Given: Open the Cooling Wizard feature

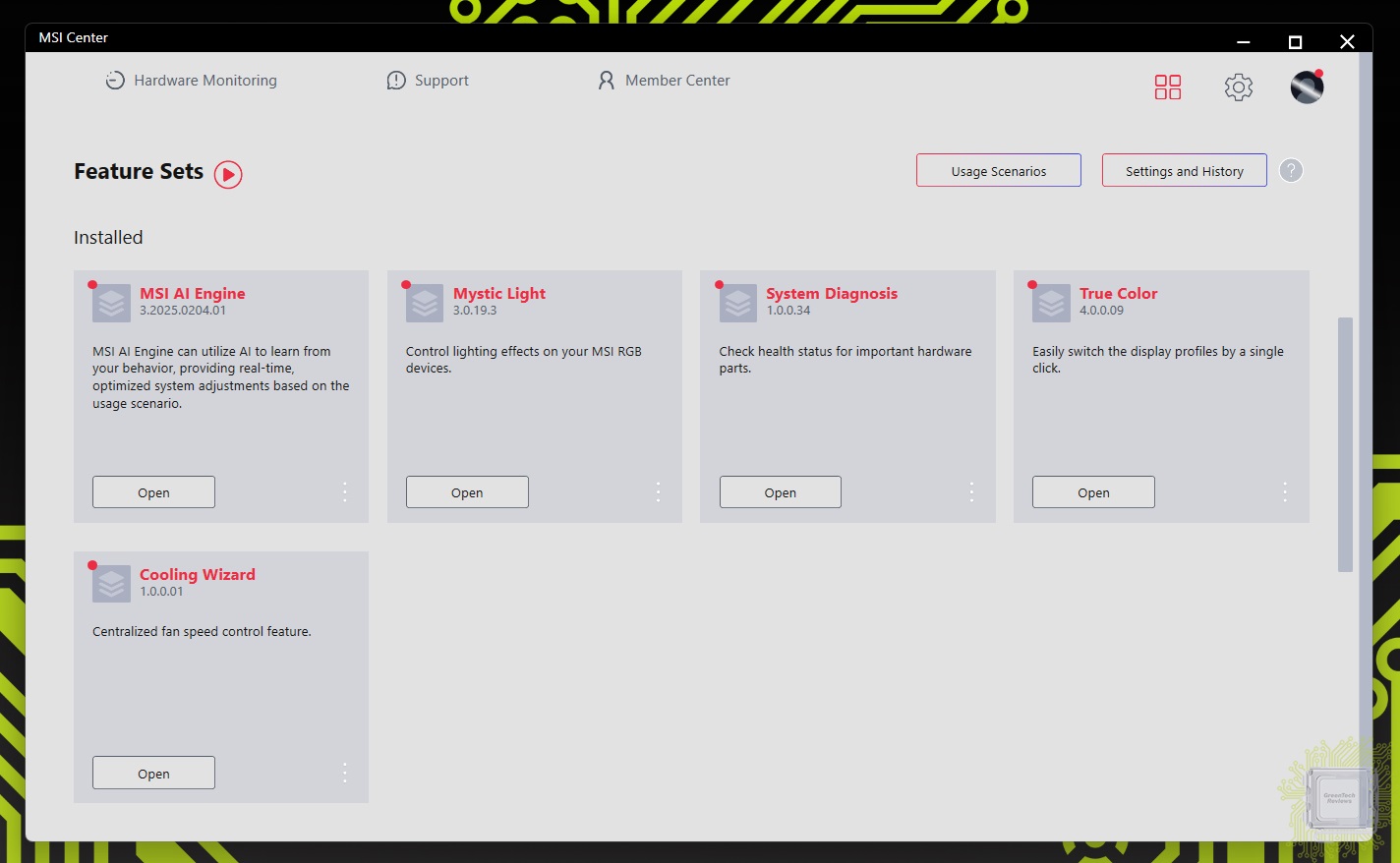Looking at the screenshot, I should (x=153, y=773).
